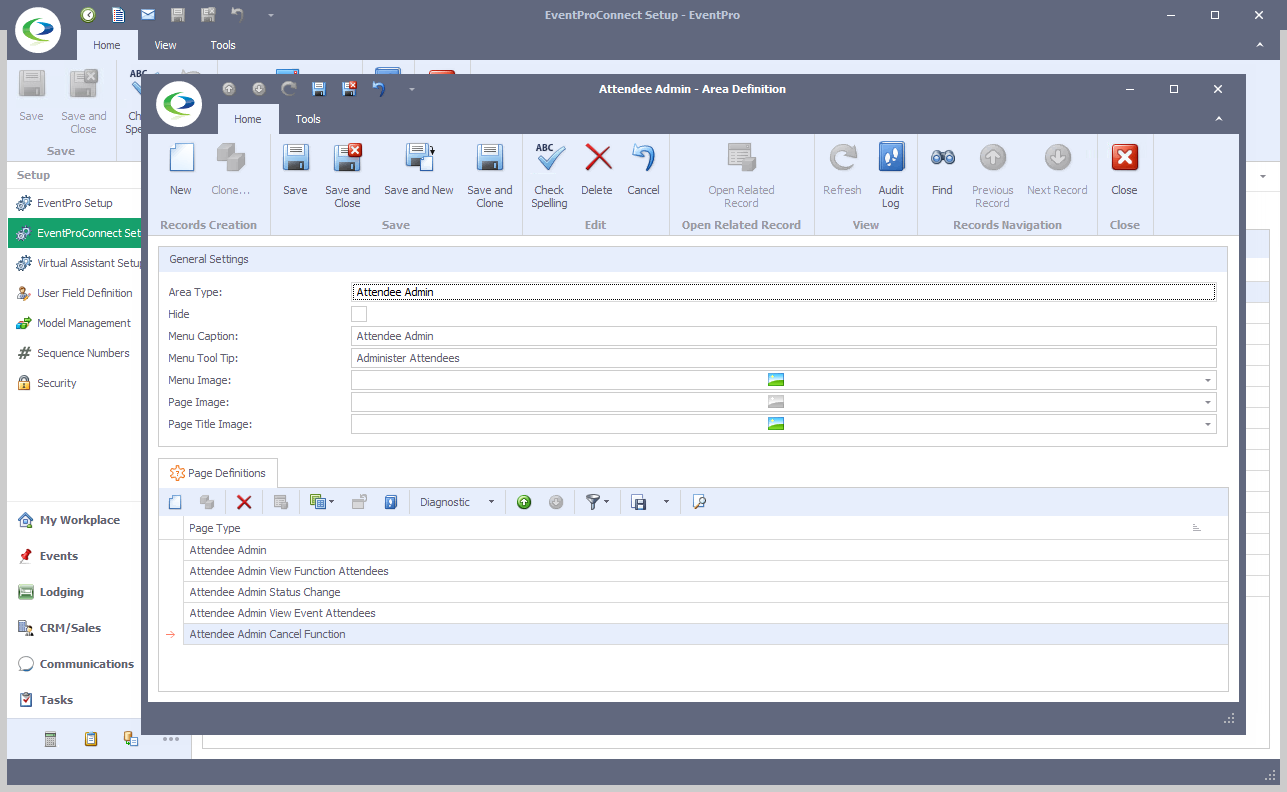Click new page definition icon in grid toolbar
This screenshot has height=792, width=1287.
[x=175, y=502]
